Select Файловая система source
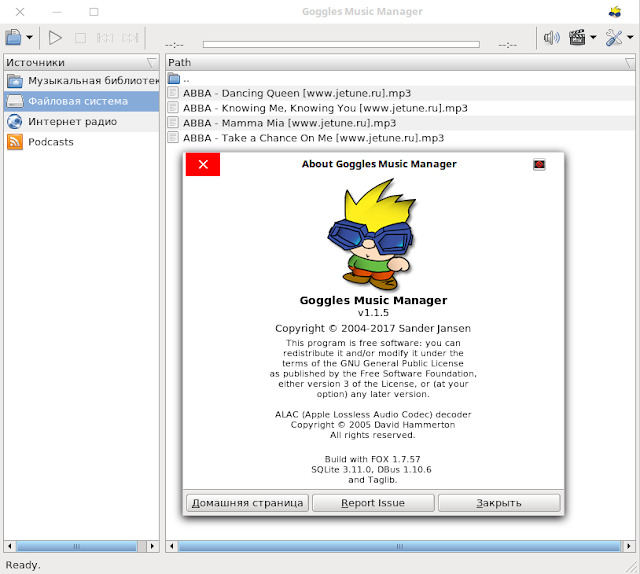Image resolution: width=640 pixels, height=574 pixels. [x=81, y=101]
